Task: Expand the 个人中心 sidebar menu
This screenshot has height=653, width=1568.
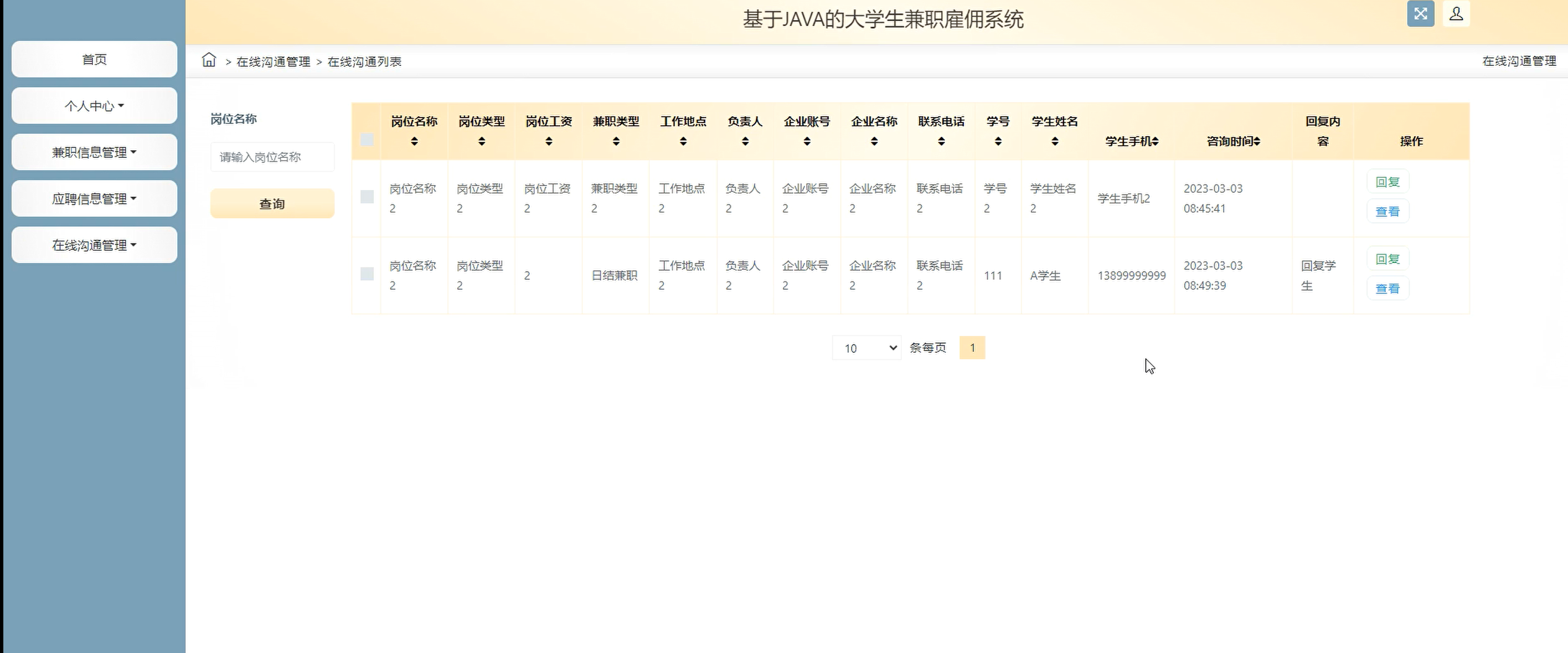Action: [94, 106]
